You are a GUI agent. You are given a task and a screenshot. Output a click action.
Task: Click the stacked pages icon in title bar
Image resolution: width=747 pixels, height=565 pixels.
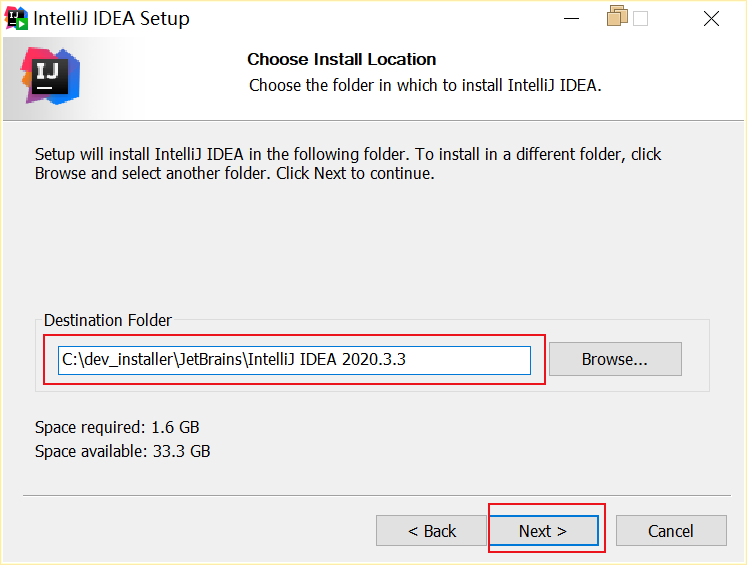[x=617, y=16]
